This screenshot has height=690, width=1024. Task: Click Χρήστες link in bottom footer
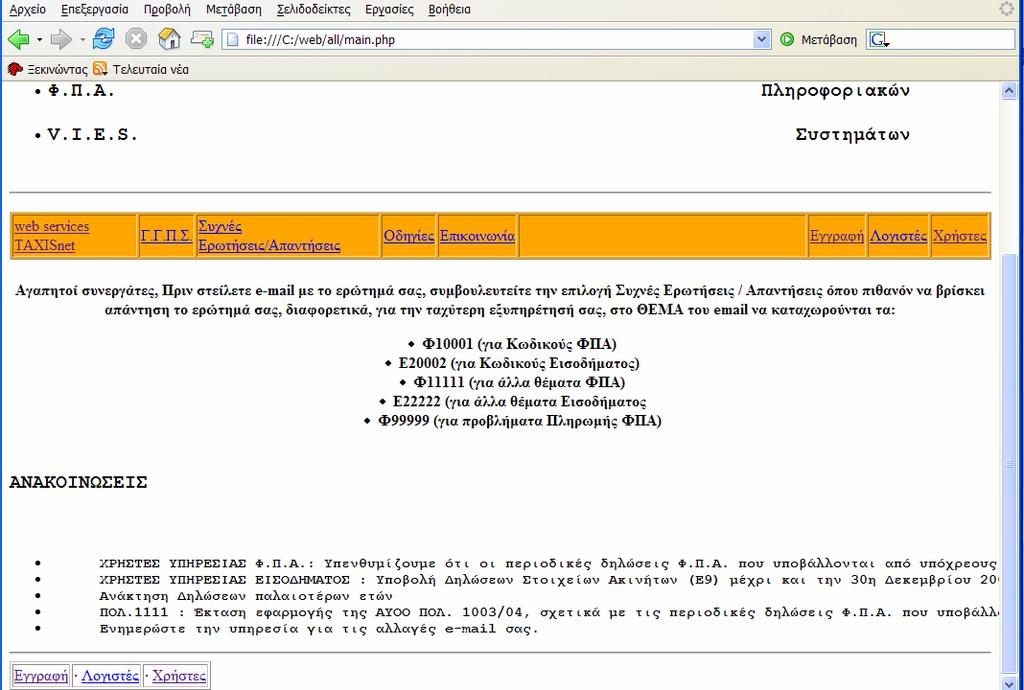pyautogui.click(x=179, y=676)
